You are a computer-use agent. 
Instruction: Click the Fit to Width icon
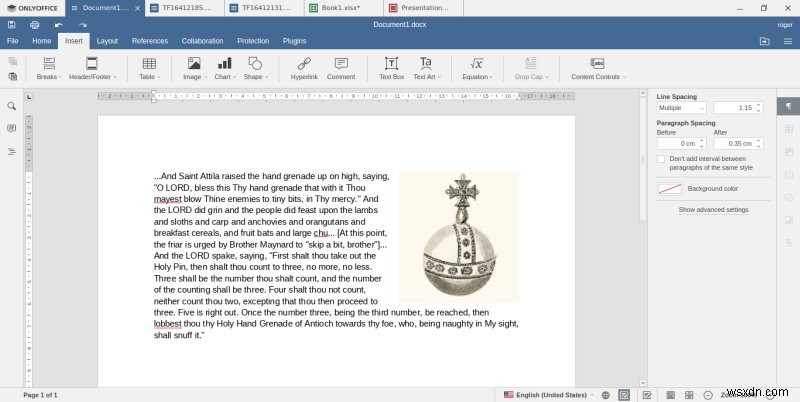point(689,395)
